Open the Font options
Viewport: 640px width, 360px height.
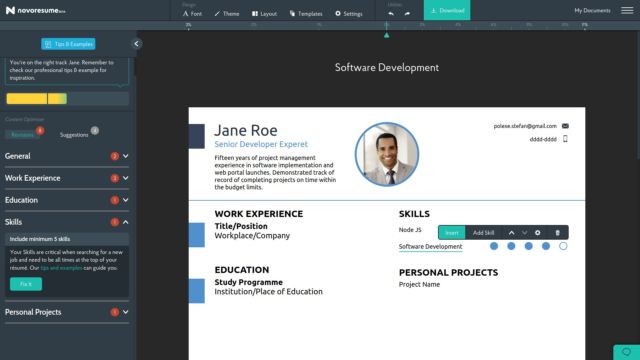coord(192,13)
